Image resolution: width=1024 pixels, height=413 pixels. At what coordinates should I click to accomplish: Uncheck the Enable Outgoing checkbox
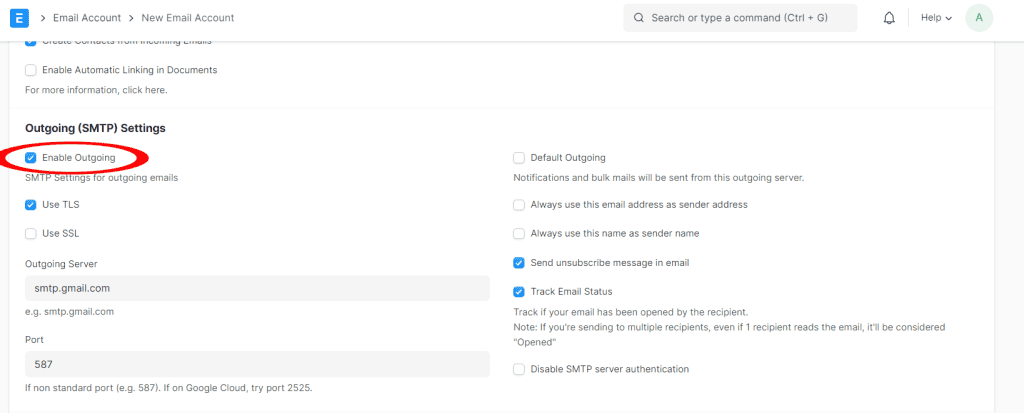pos(31,158)
